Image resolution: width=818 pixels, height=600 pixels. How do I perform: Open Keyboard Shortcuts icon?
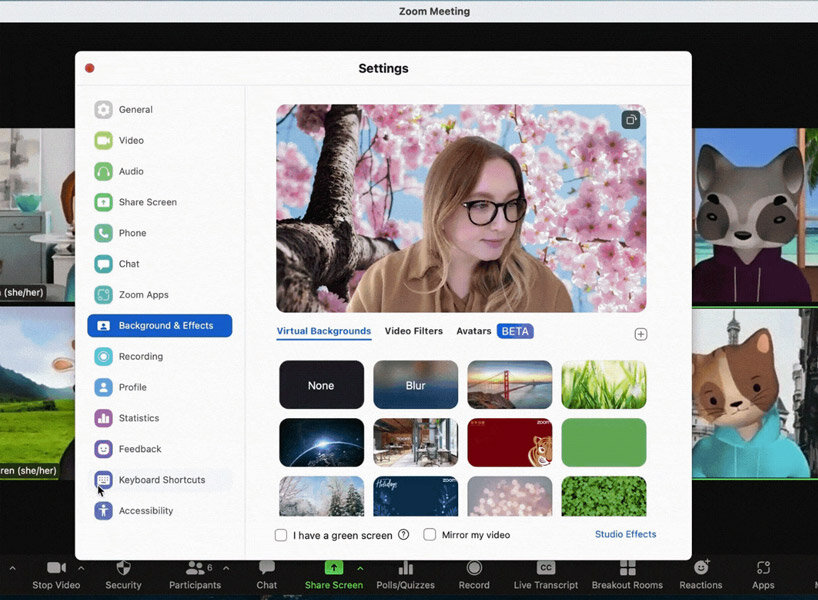pyautogui.click(x=103, y=479)
